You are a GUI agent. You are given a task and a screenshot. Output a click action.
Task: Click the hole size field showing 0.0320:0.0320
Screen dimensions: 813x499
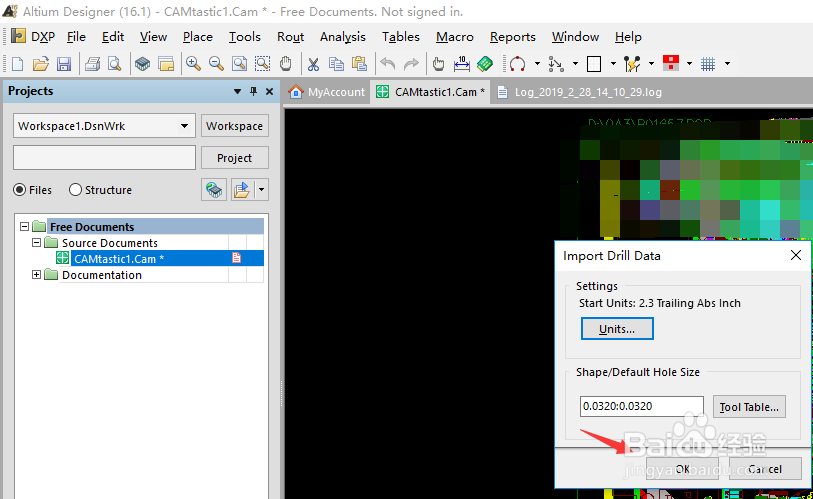(x=642, y=406)
